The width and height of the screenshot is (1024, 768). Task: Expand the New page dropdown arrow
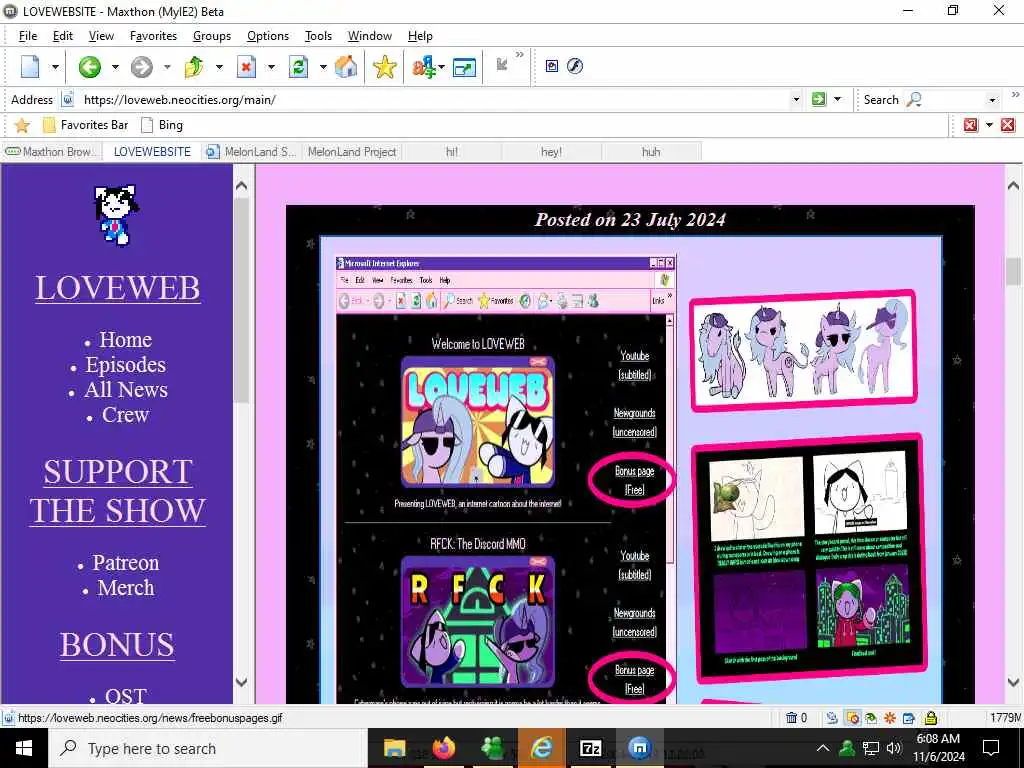[x=56, y=67]
